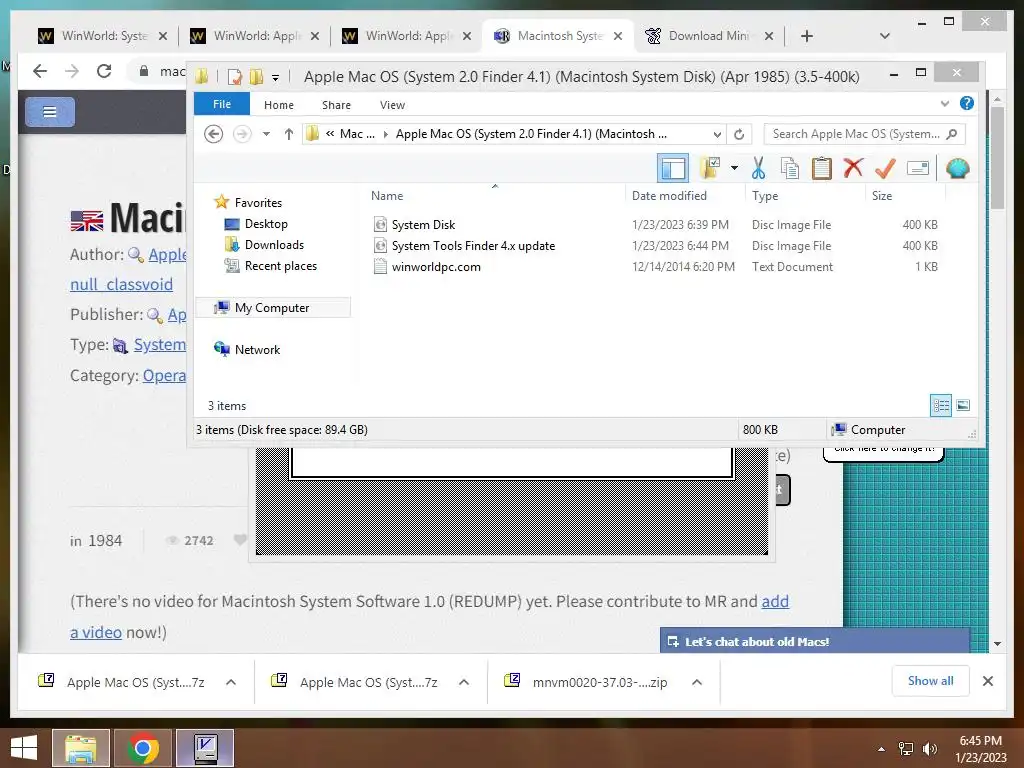1024x768 pixels.
Task: Sort by Type column header
Action: pos(765,195)
